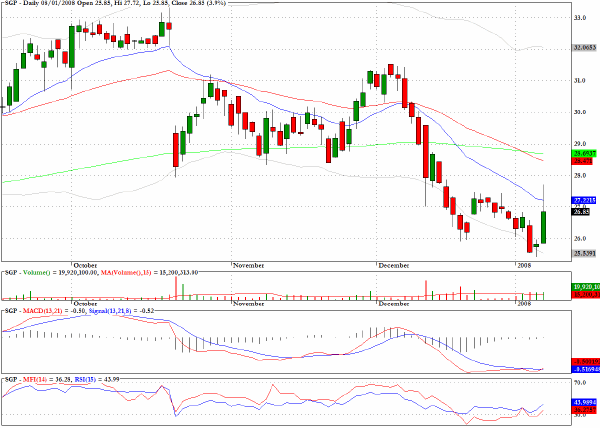Click the Signal(13,21,8) = -0.52 legend text
600x428 pixels.
pos(121,311)
